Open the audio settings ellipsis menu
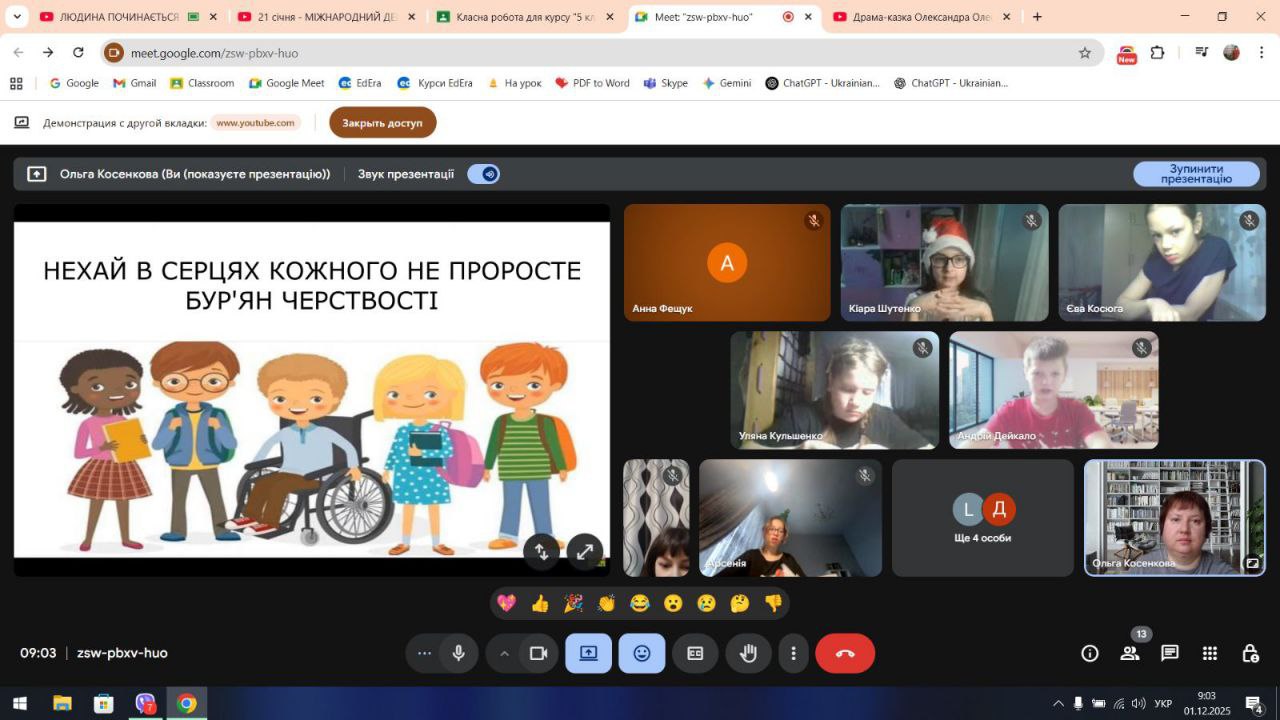 pyautogui.click(x=424, y=653)
